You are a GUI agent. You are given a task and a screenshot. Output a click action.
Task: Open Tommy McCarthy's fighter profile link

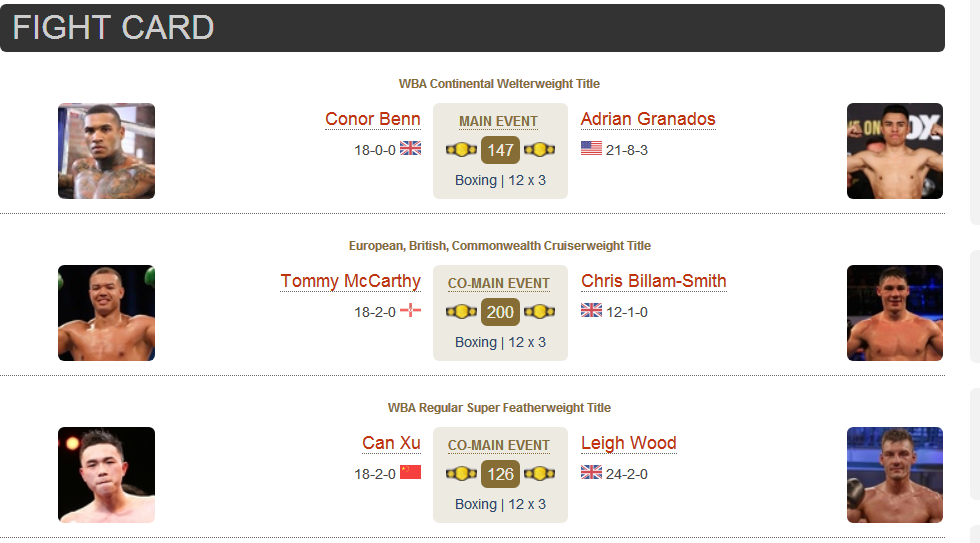350,281
